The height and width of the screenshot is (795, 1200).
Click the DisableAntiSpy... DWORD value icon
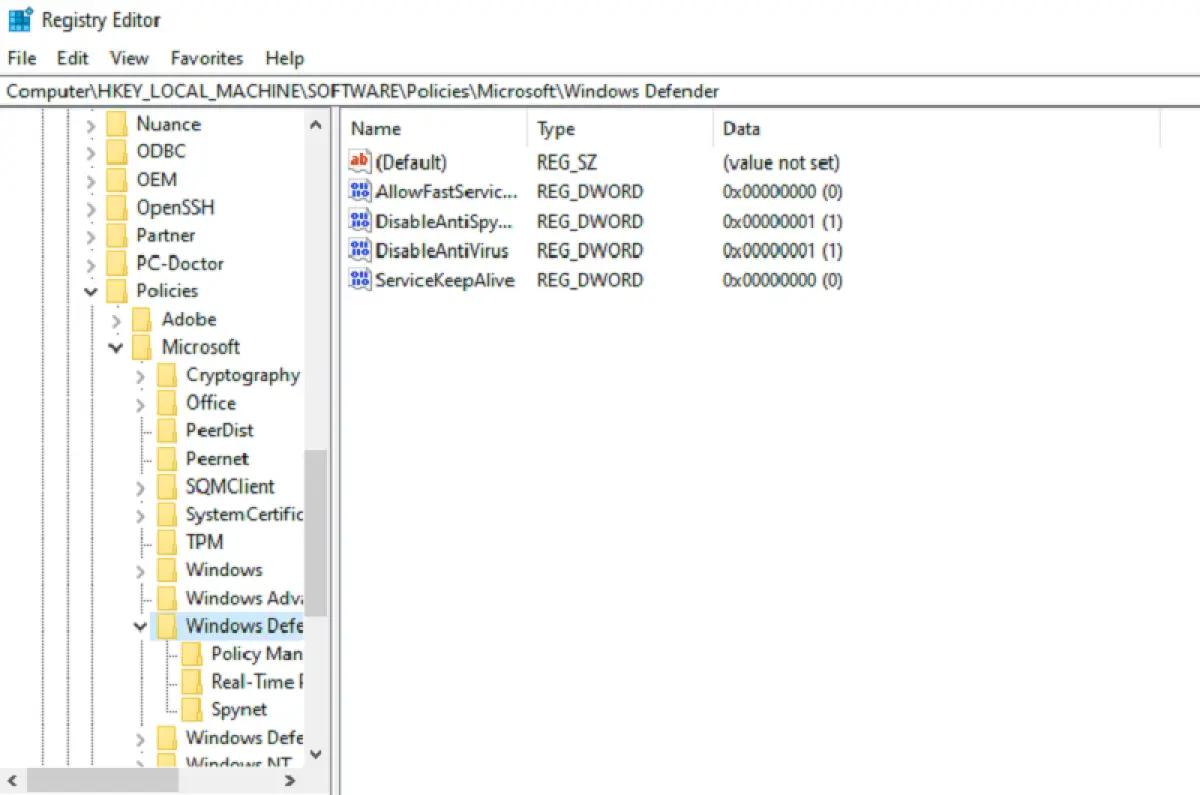(359, 221)
